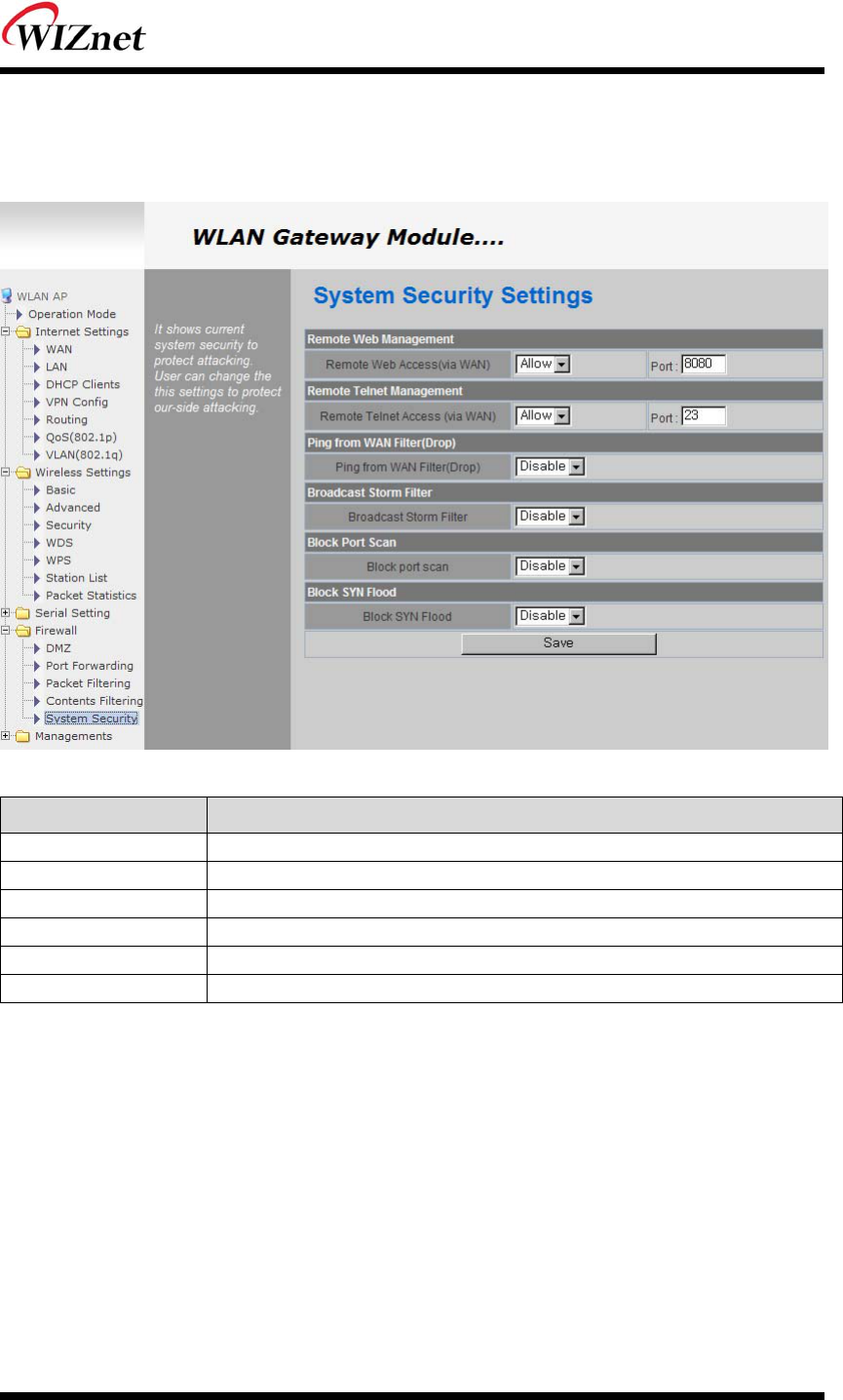
Task: Open the WPS page
Action: 58,560
